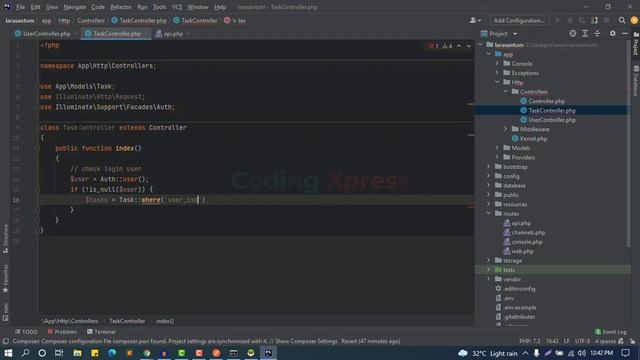The image size is (640, 360).
Task: Click the listen for PHP debug connections icon
Action: [594, 20]
